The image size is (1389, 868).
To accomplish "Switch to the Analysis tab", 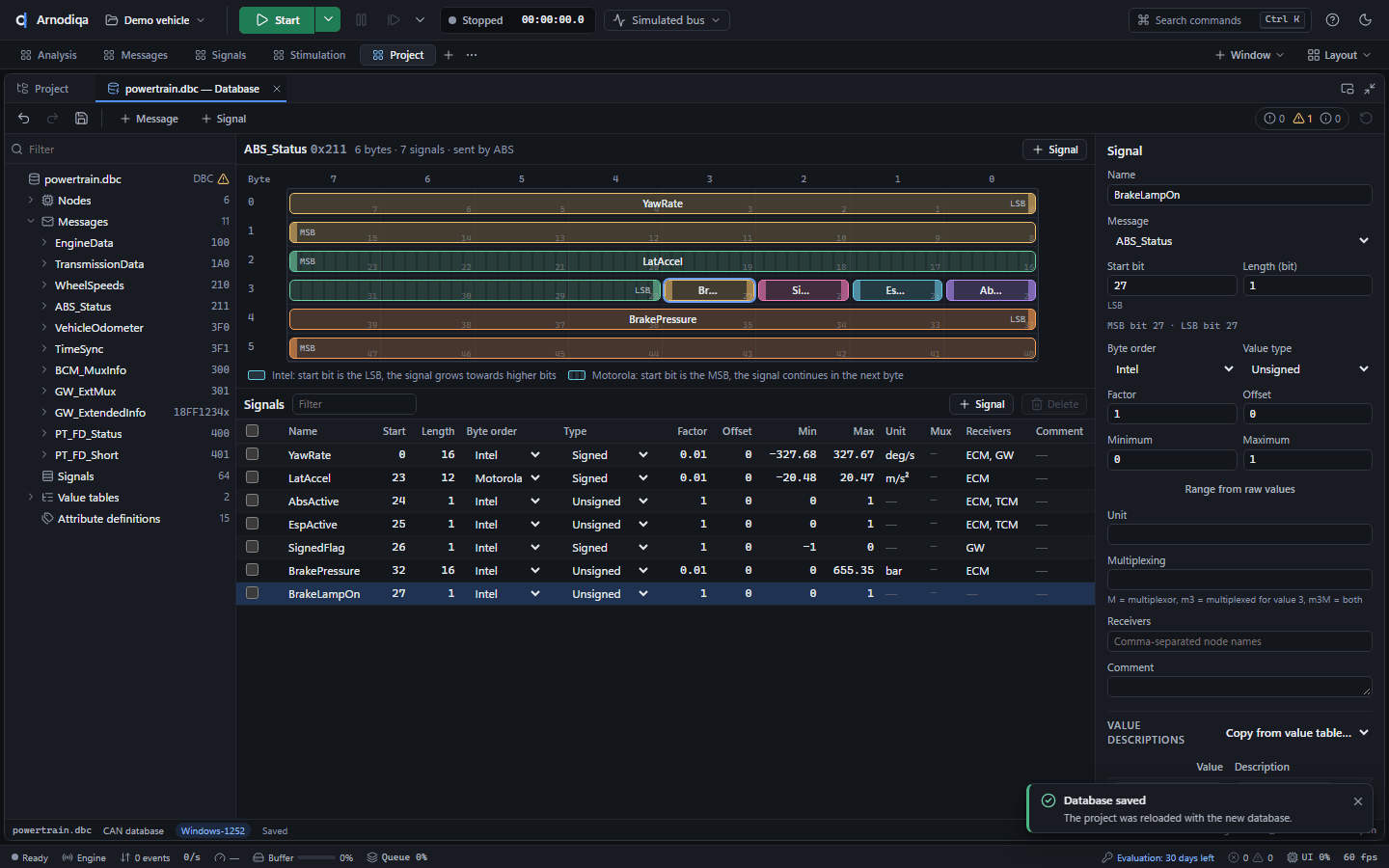I will (48, 55).
